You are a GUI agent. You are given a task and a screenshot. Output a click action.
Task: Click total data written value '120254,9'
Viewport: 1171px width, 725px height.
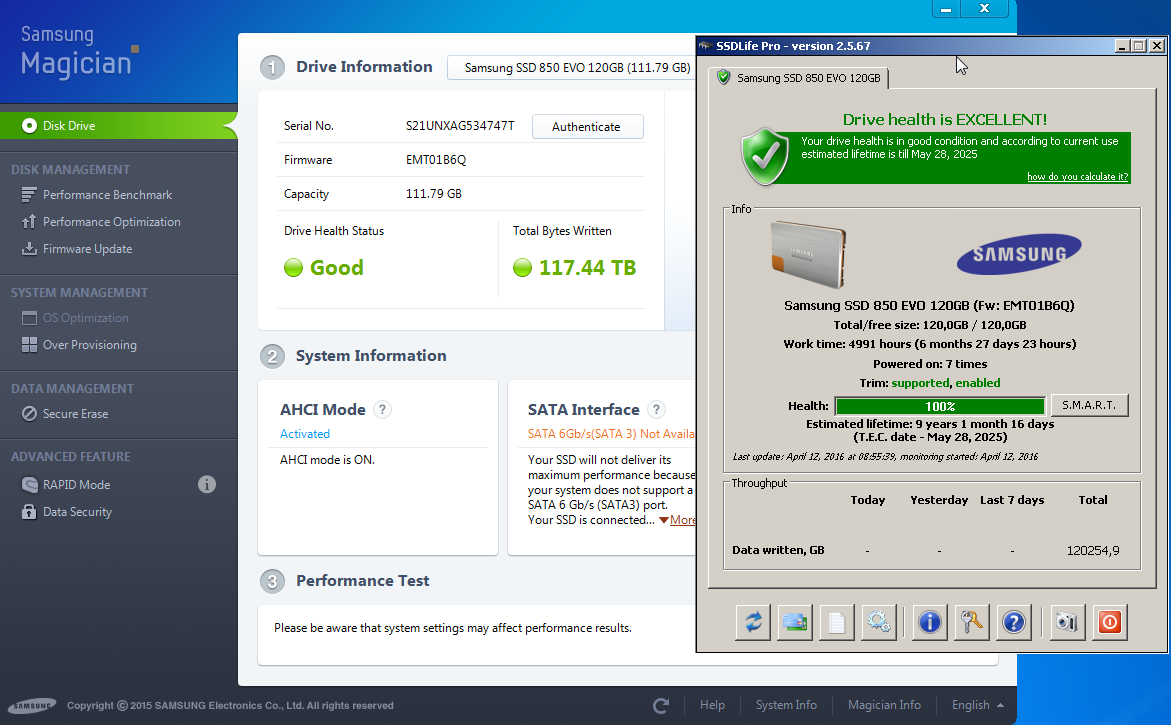coord(1093,550)
